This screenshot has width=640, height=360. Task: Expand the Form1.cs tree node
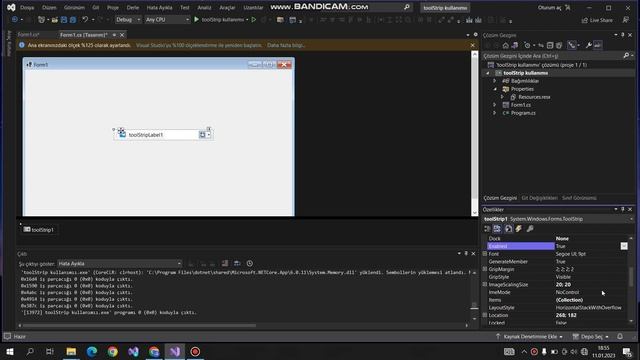494,105
